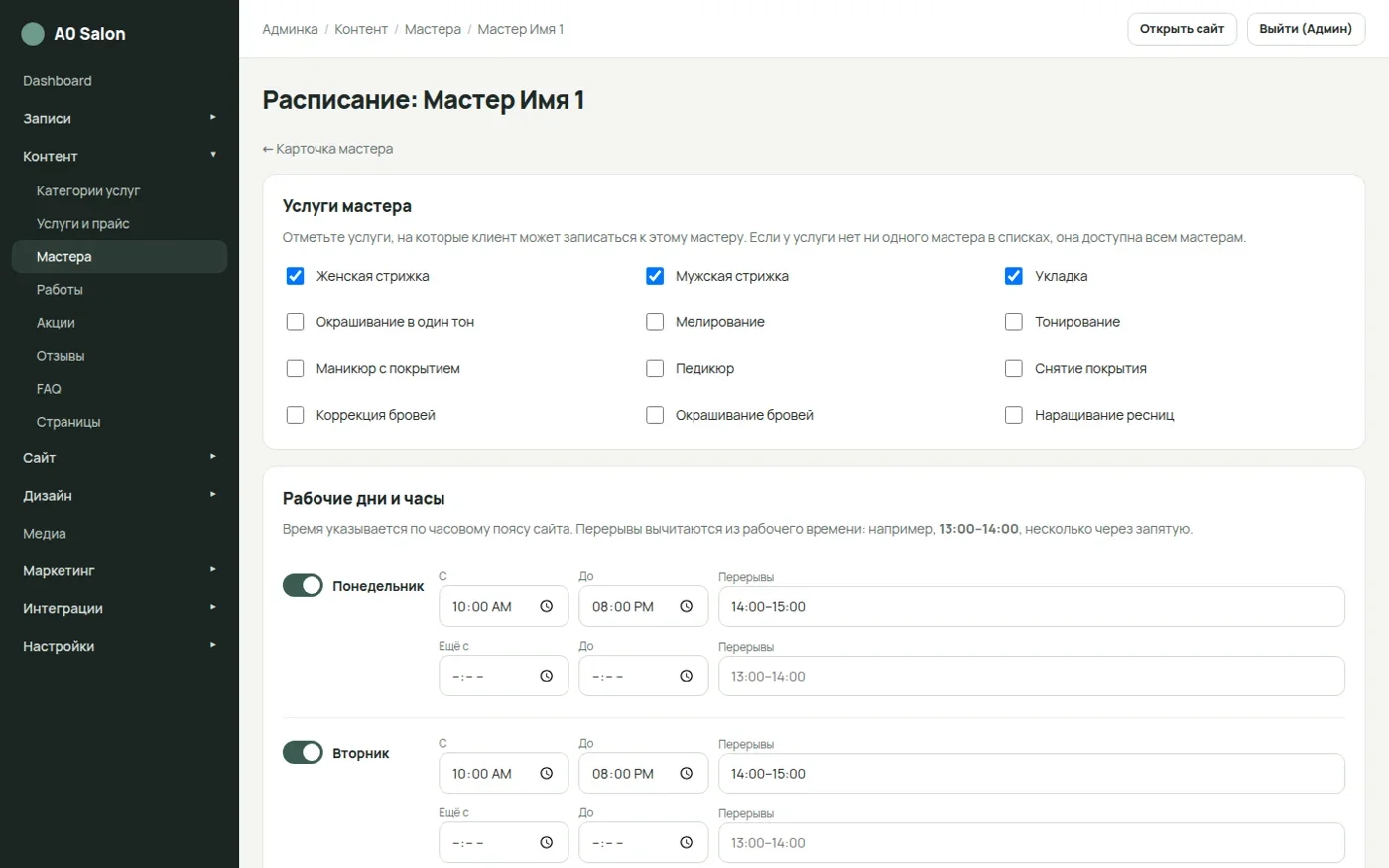1389x868 pixels.
Task: Collapse the Контент sidebar section
Action: coord(119,156)
